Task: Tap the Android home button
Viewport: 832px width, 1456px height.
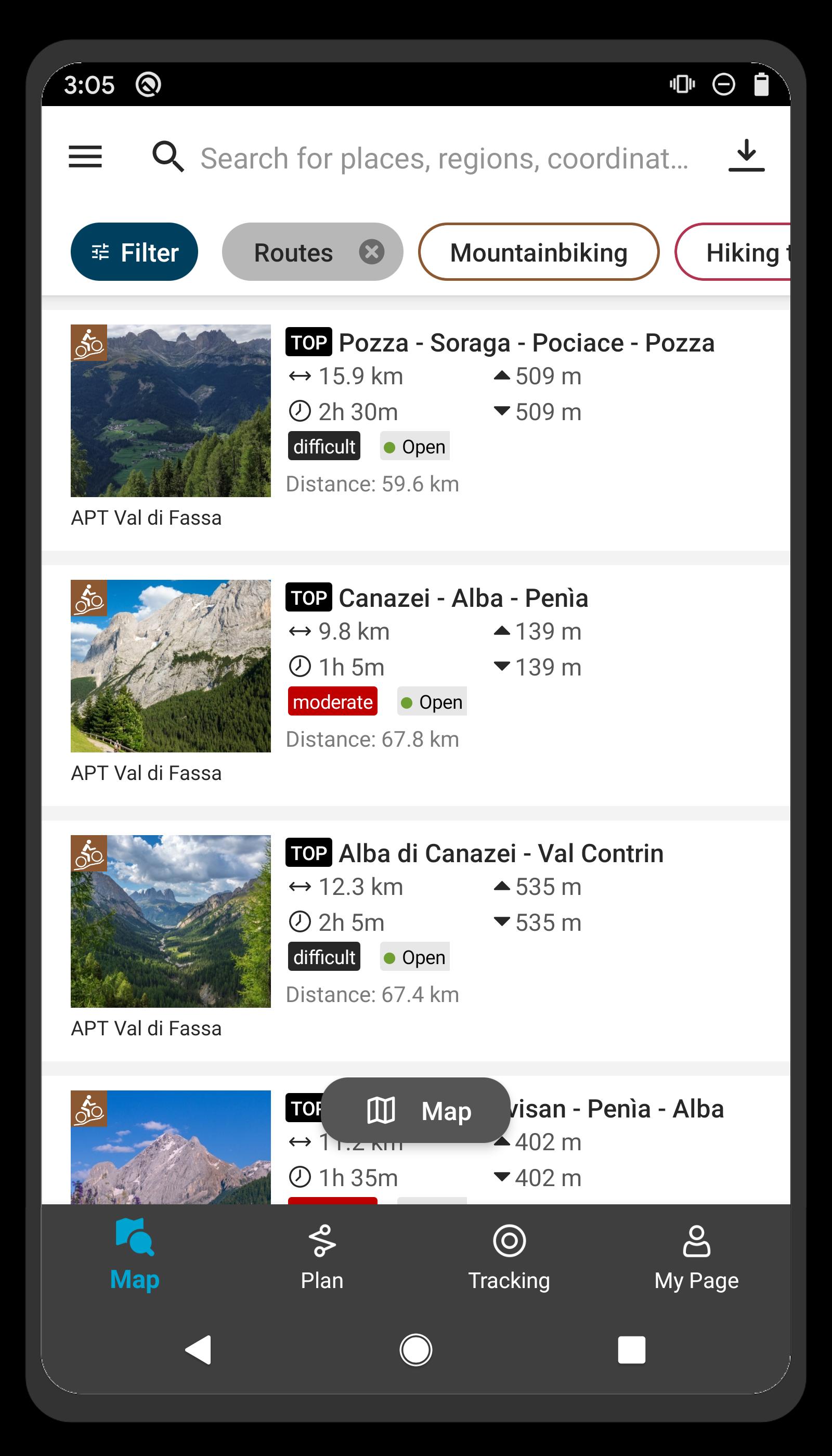Action: point(415,1350)
